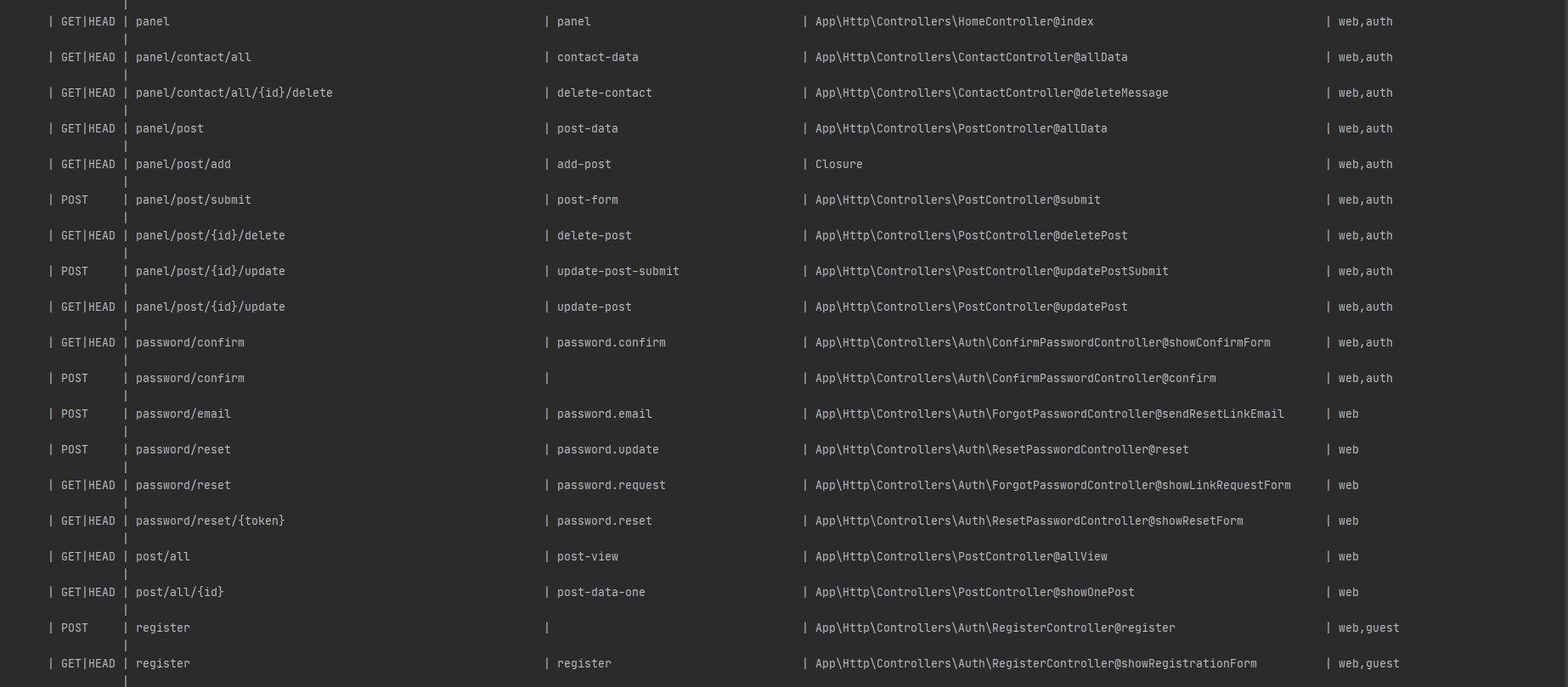Select the Closure action entry
The image size is (1568, 687).
point(838,165)
